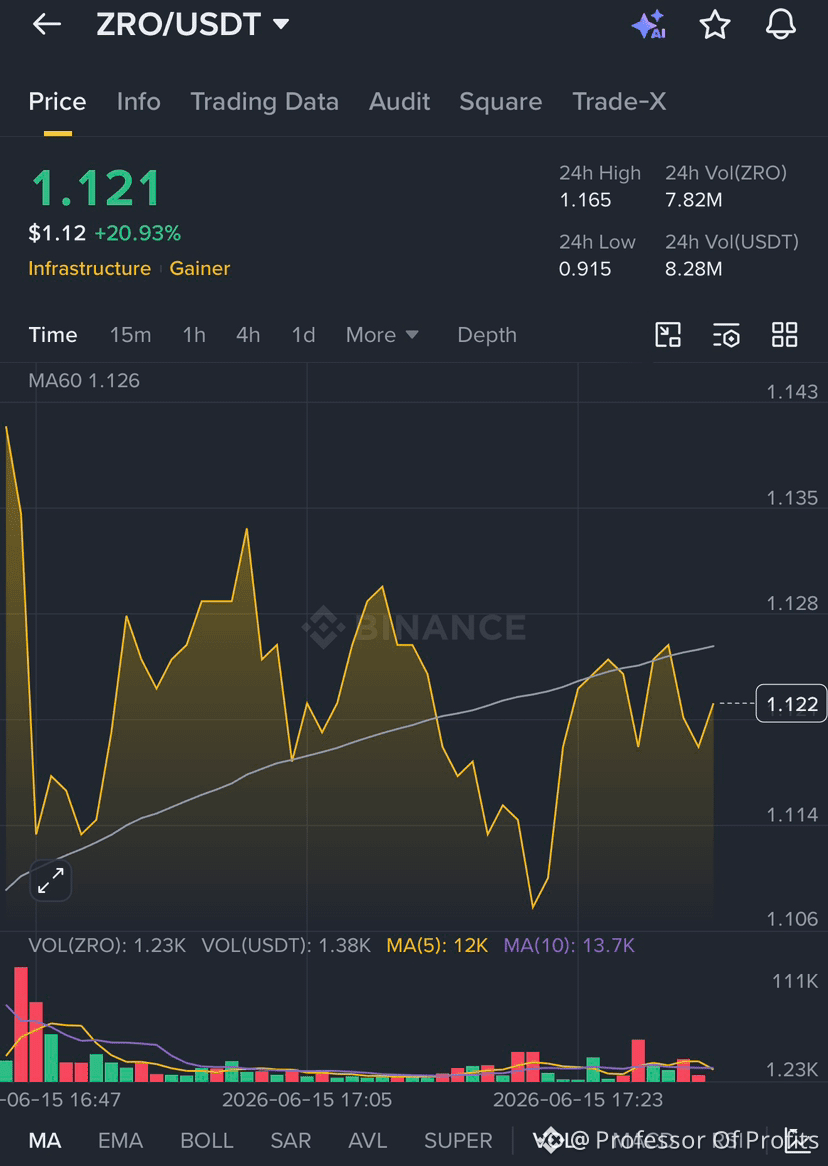Screen dimensions: 828x1166
Task: Switch to the Price tab
Action: [x=57, y=102]
